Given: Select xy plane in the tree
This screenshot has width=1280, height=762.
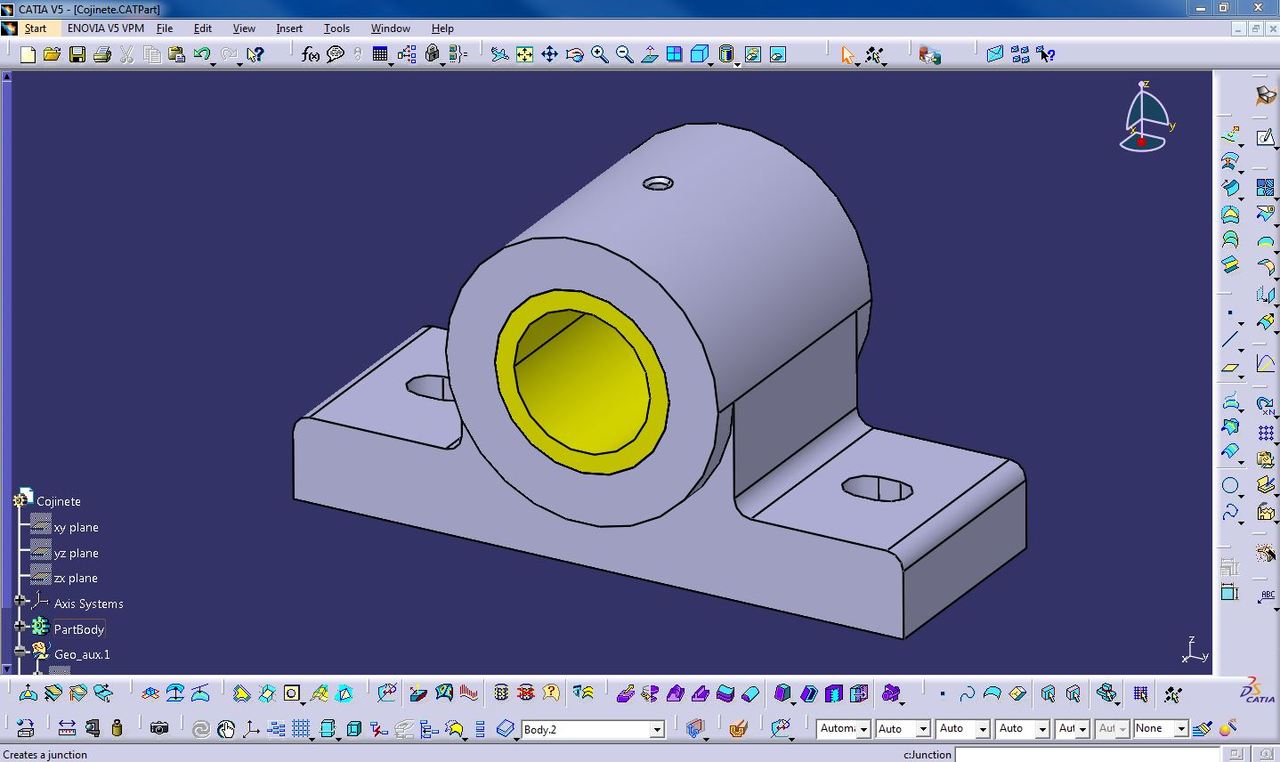Looking at the screenshot, I should tap(76, 527).
